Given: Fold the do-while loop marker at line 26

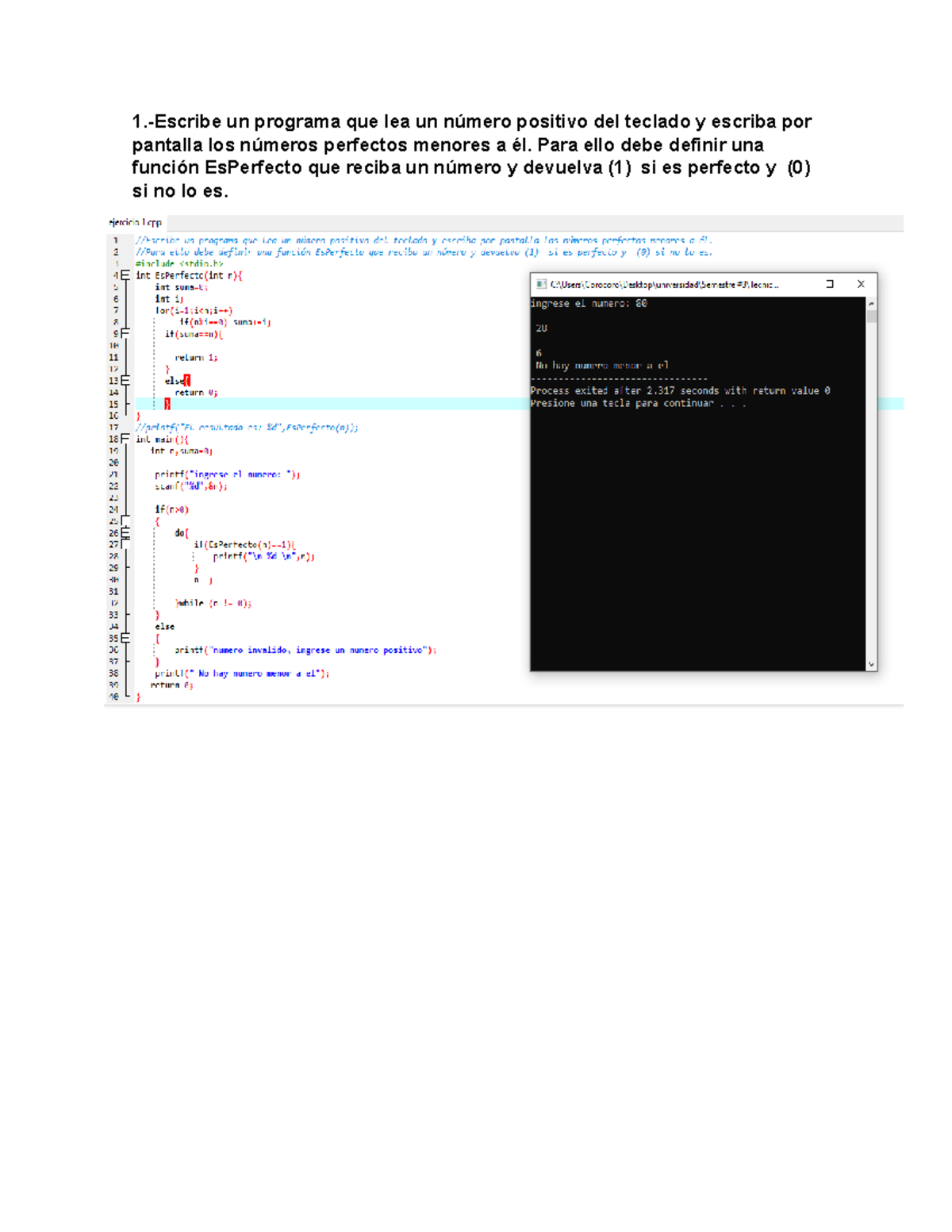Looking at the screenshot, I should [125, 533].
